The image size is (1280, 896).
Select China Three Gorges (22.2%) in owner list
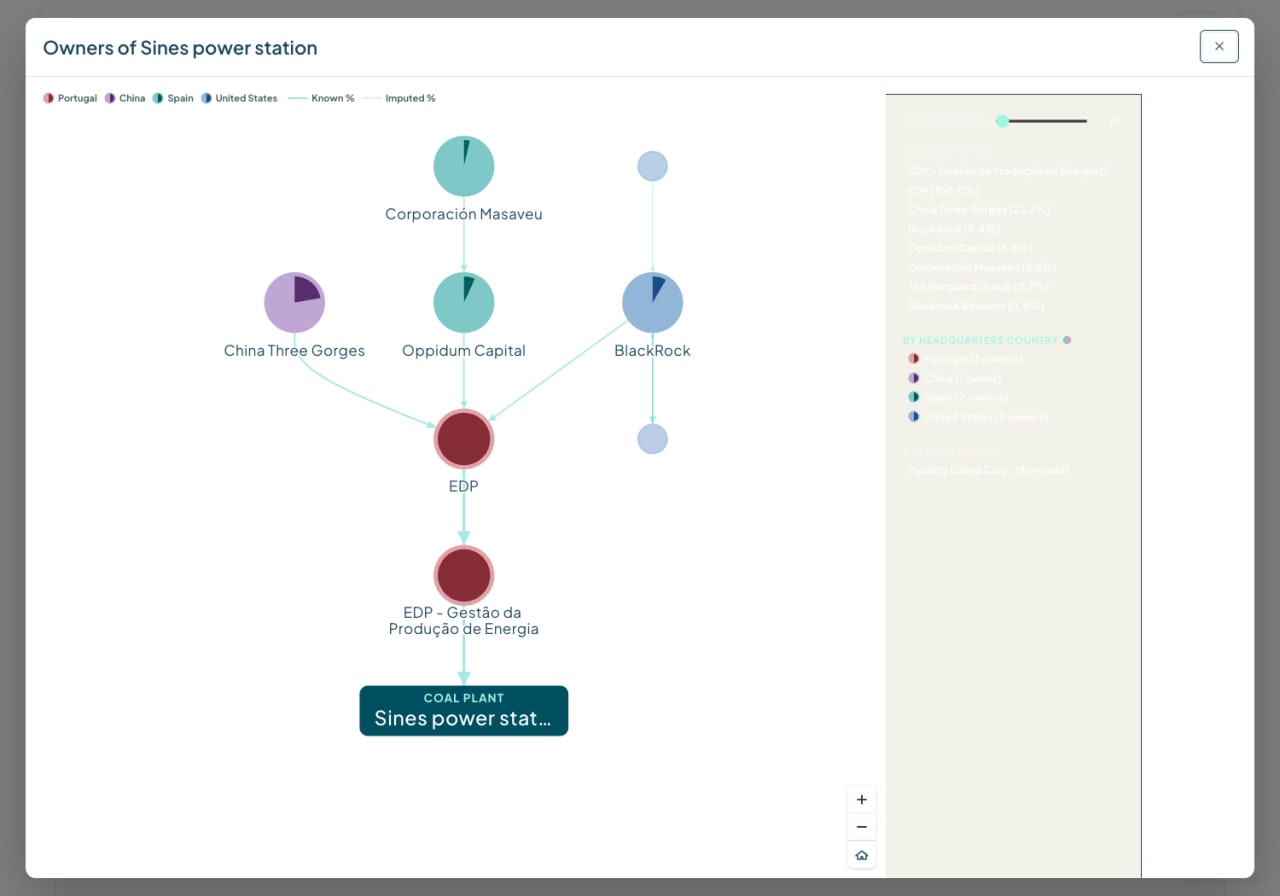coord(979,210)
